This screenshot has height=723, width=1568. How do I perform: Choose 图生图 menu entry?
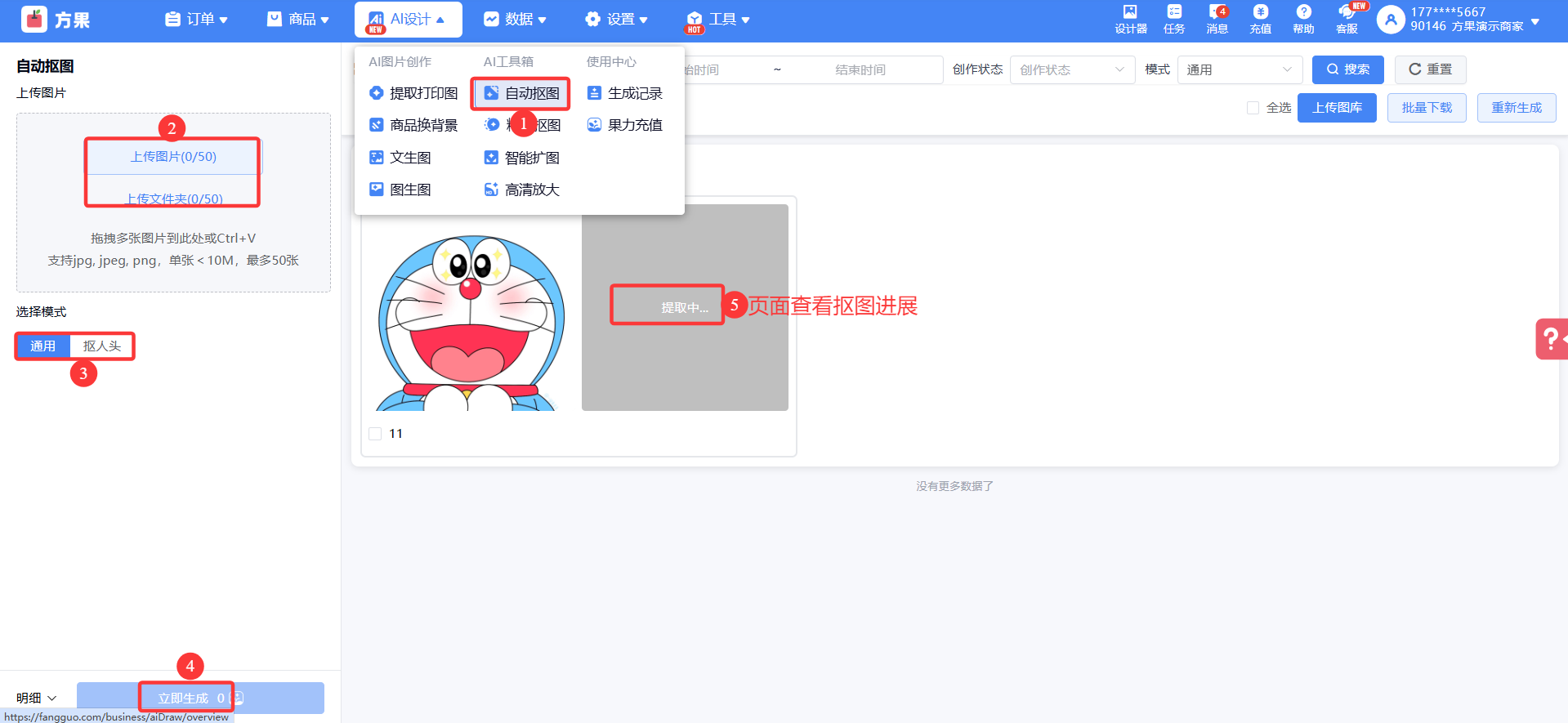coord(400,190)
